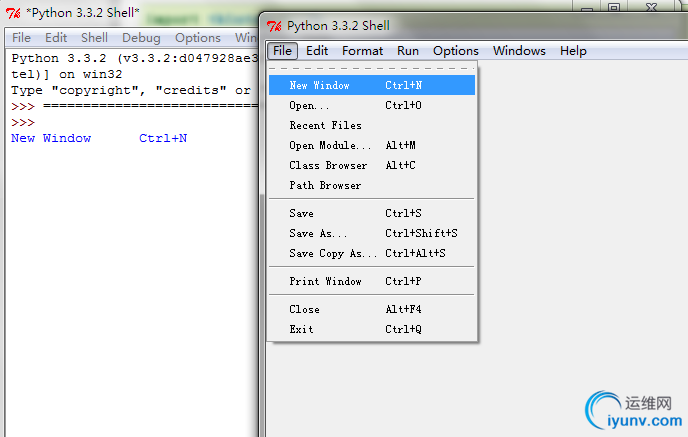The width and height of the screenshot is (688, 437).
Task: Click the 'Type "copyright"' line in the back shell
Action: coord(131,90)
